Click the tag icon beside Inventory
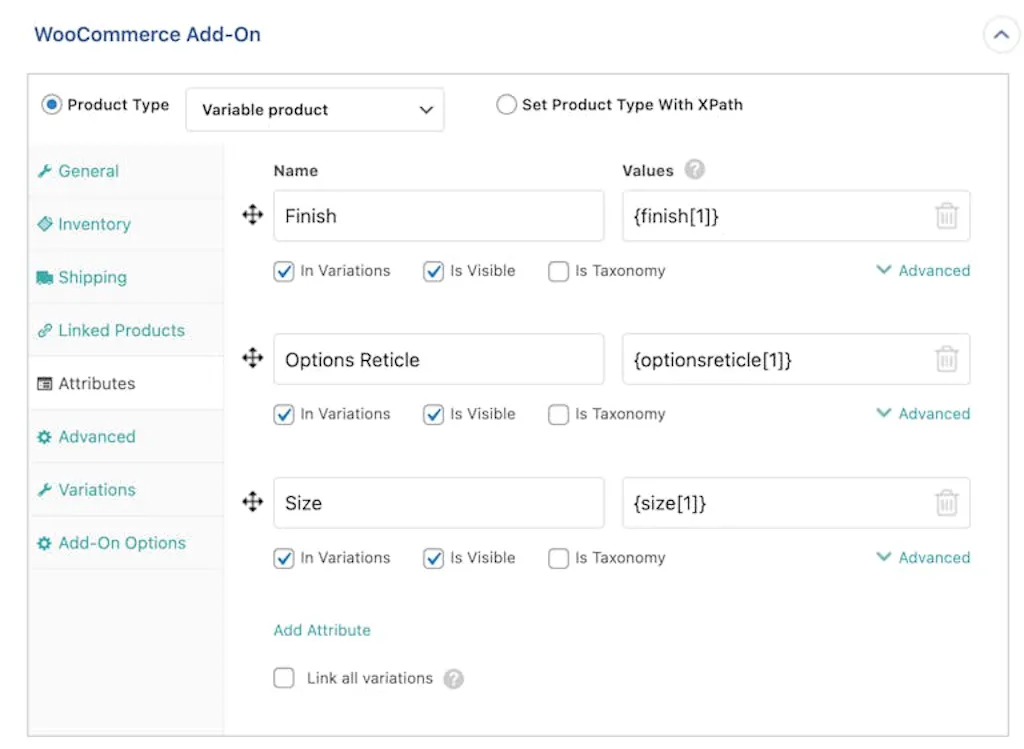 (44, 224)
